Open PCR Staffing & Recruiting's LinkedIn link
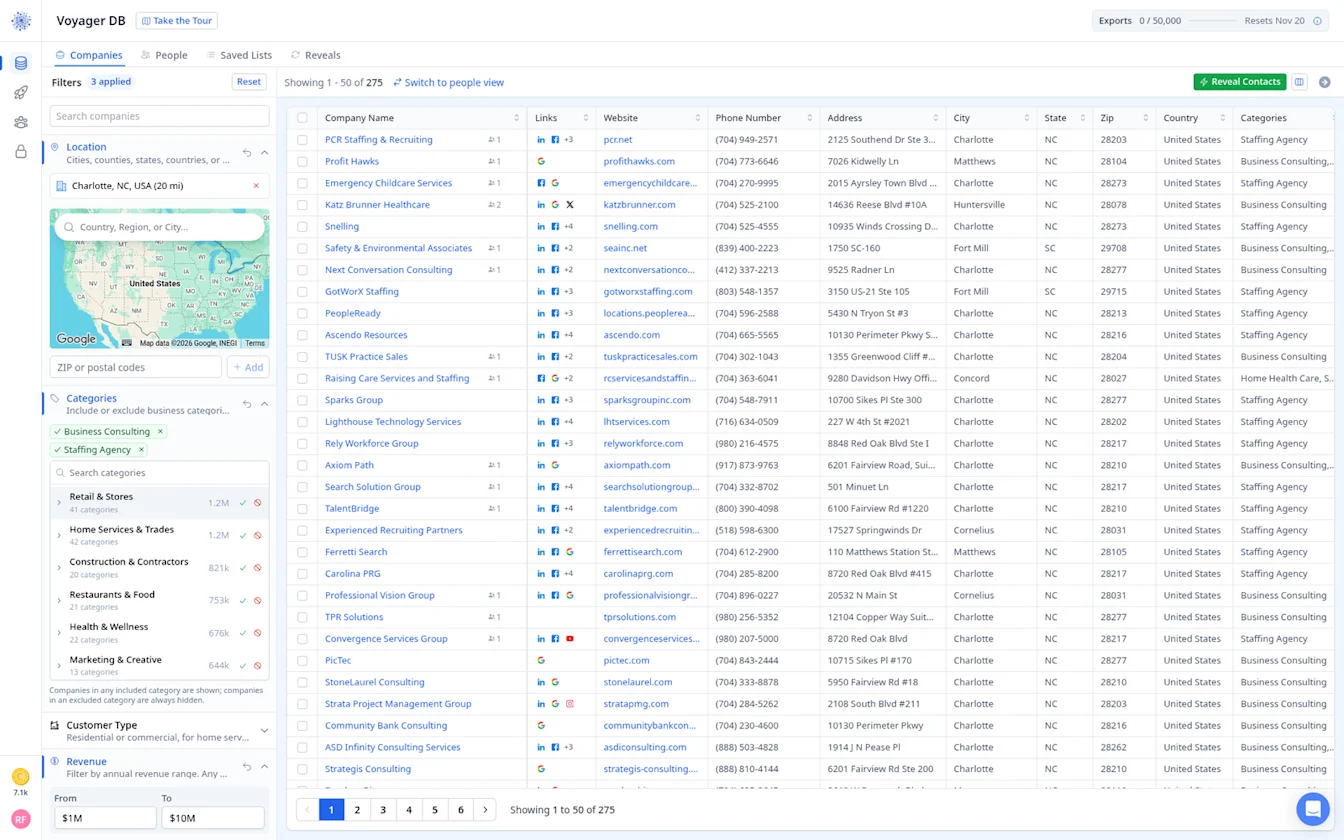 point(541,140)
